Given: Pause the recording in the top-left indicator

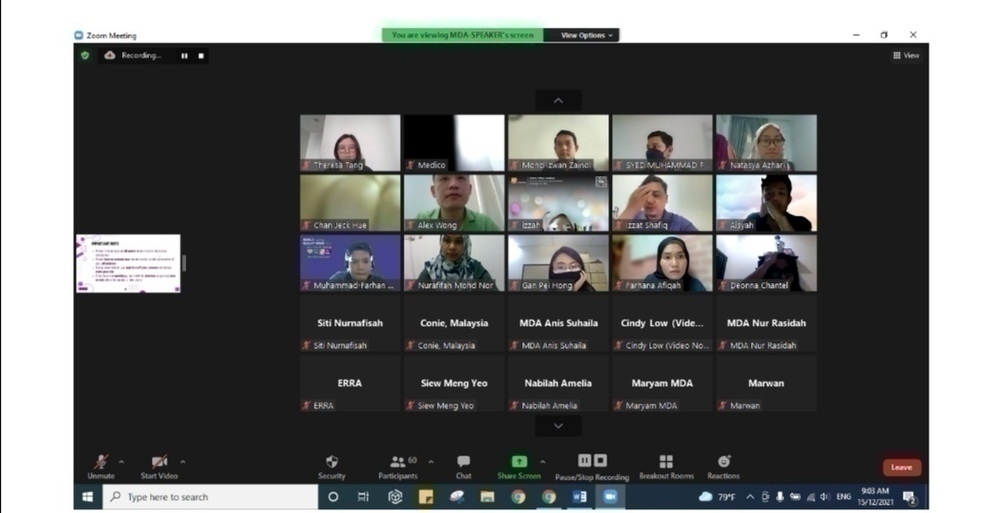Looking at the screenshot, I should tap(184, 56).
